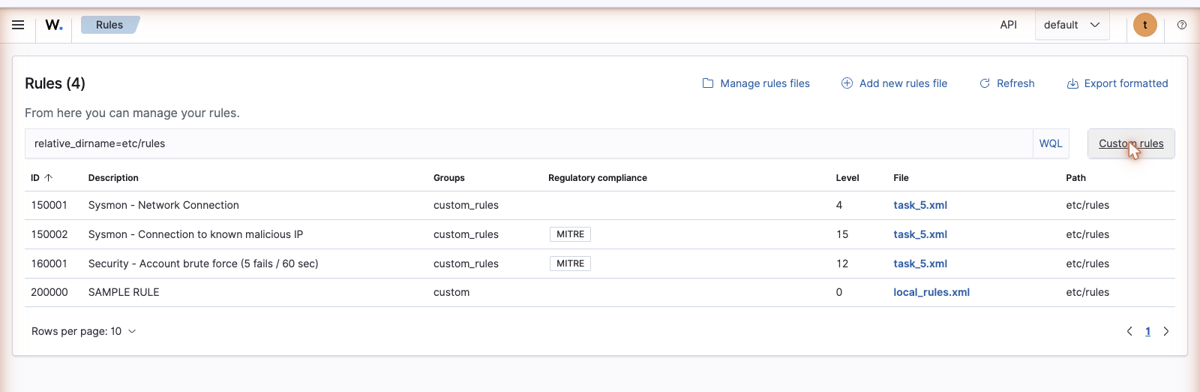
Task: Select rule ID 150001
Action: click(x=49, y=205)
